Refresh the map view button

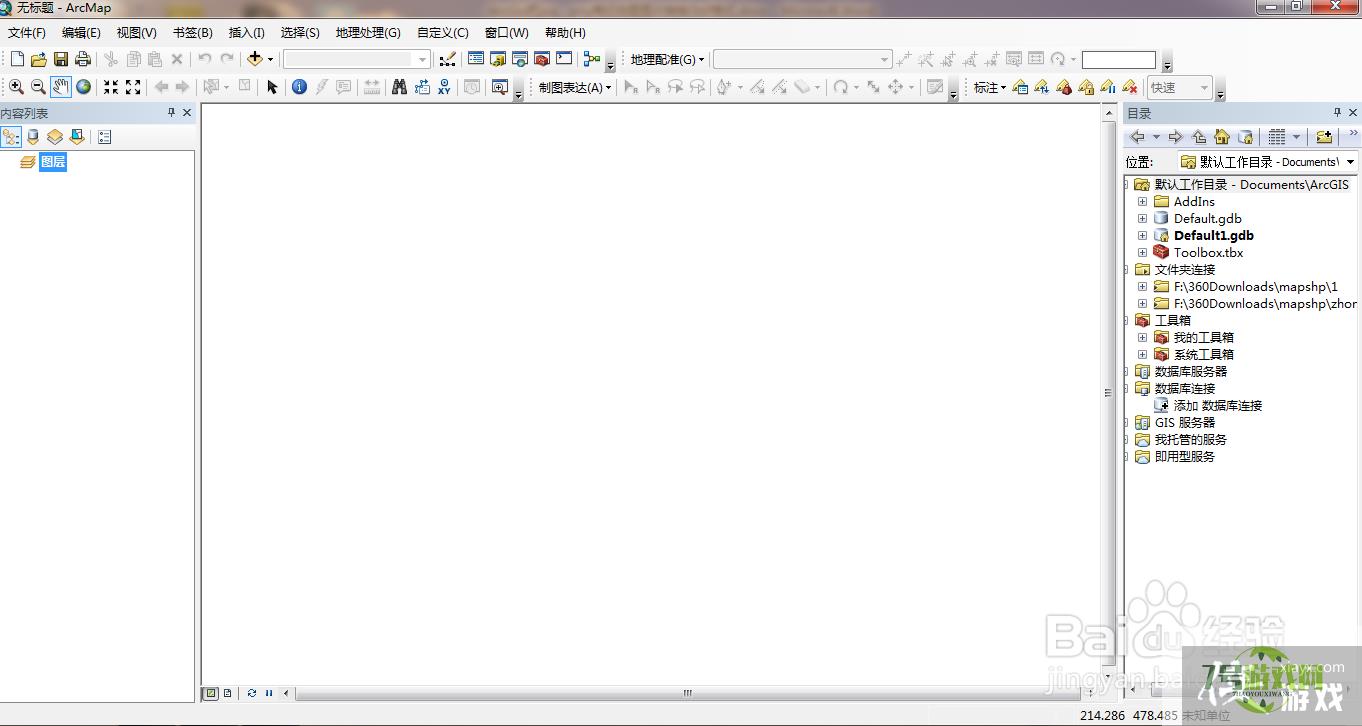pyautogui.click(x=252, y=693)
